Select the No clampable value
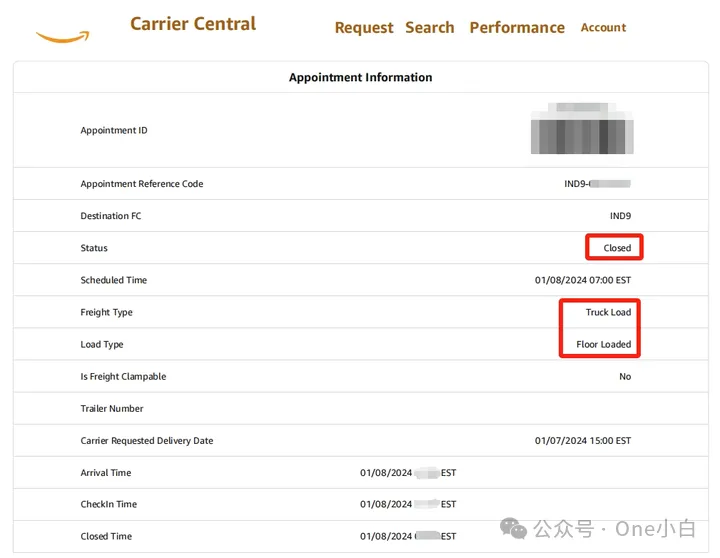The height and width of the screenshot is (558, 720). coord(625,377)
